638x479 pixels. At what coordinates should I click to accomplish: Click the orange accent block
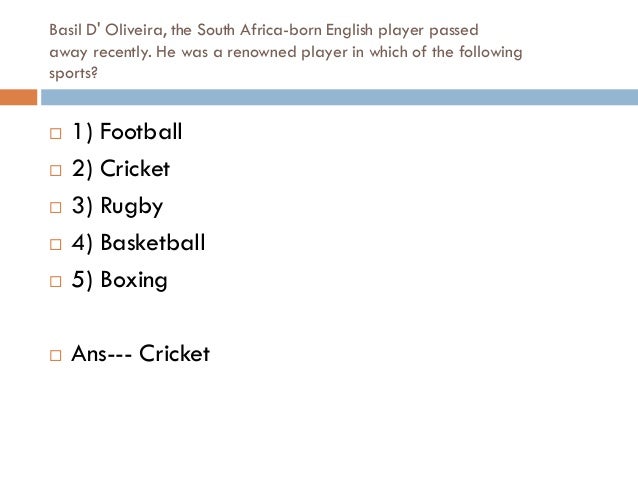pyautogui.click(x=18, y=97)
